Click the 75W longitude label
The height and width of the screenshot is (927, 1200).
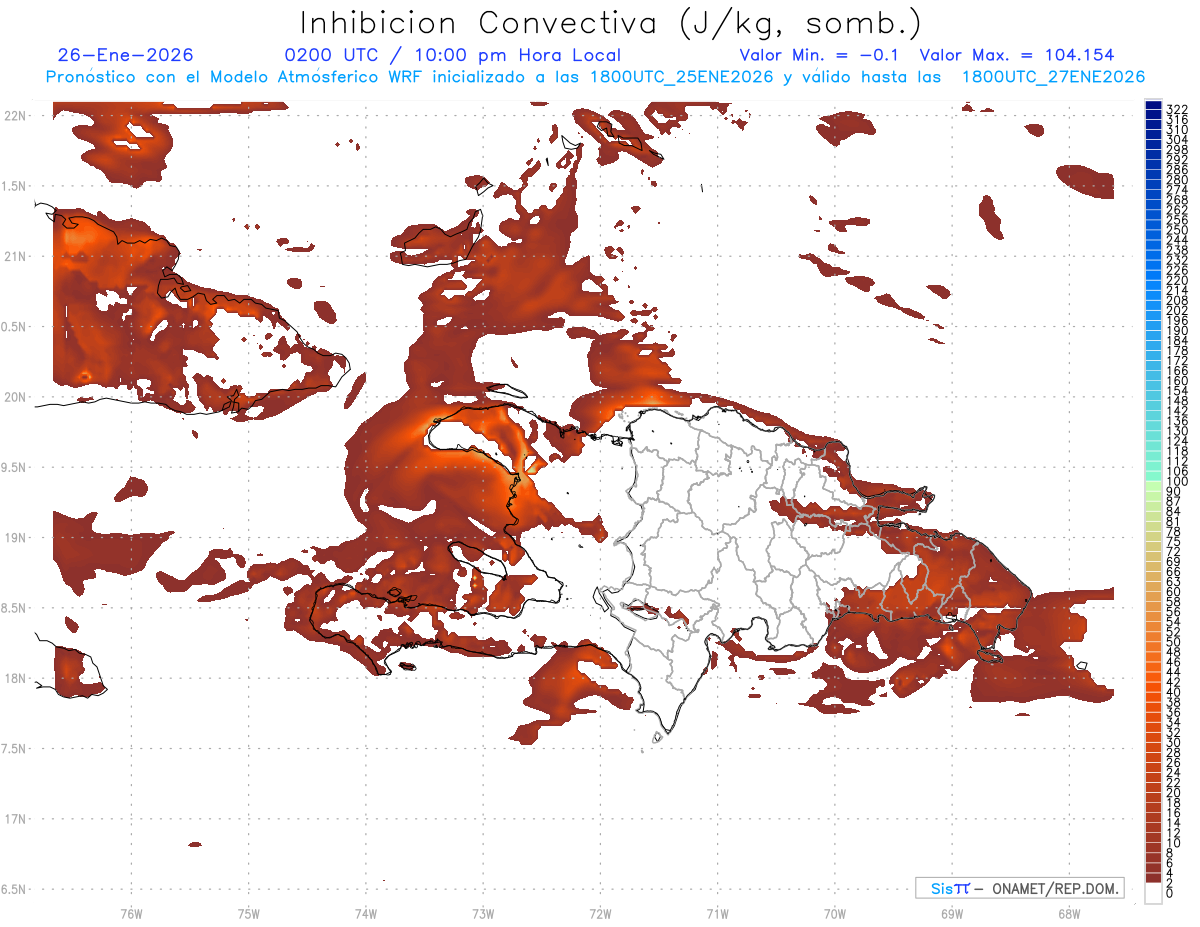pyautogui.click(x=249, y=913)
